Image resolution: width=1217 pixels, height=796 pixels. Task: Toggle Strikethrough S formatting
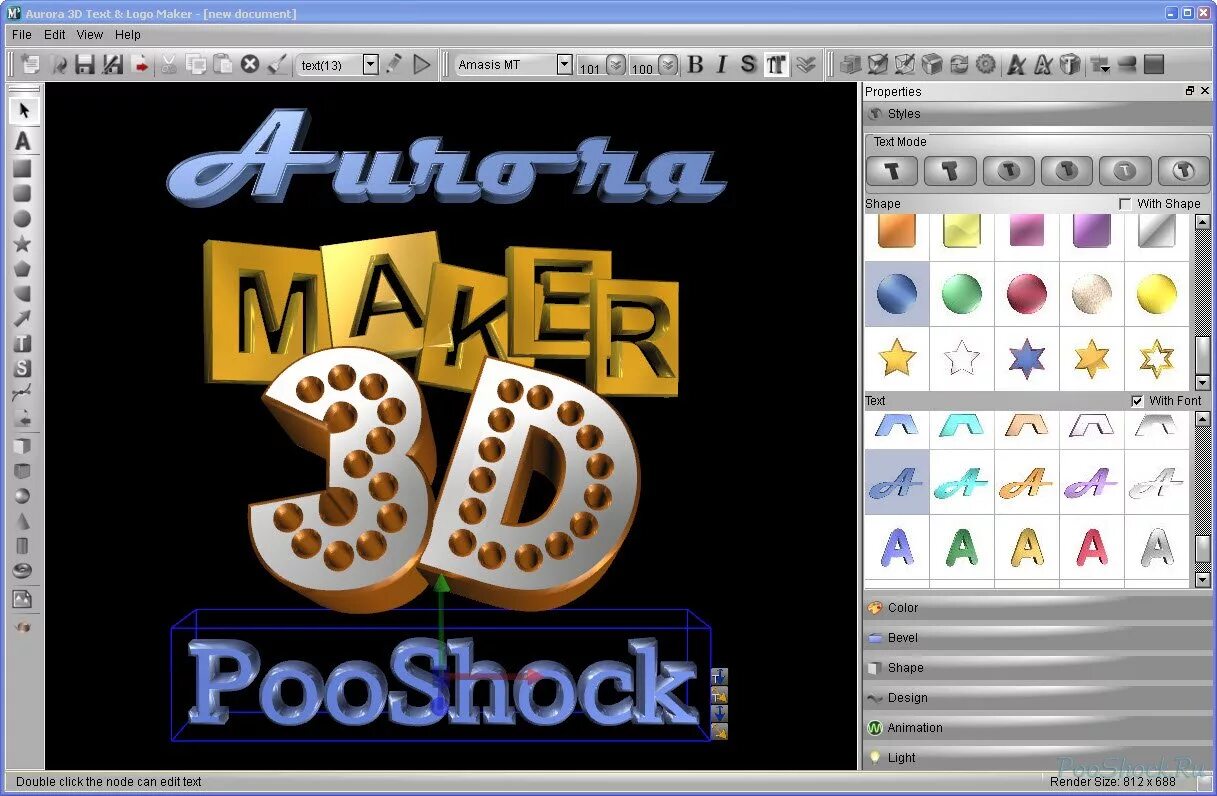point(748,65)
